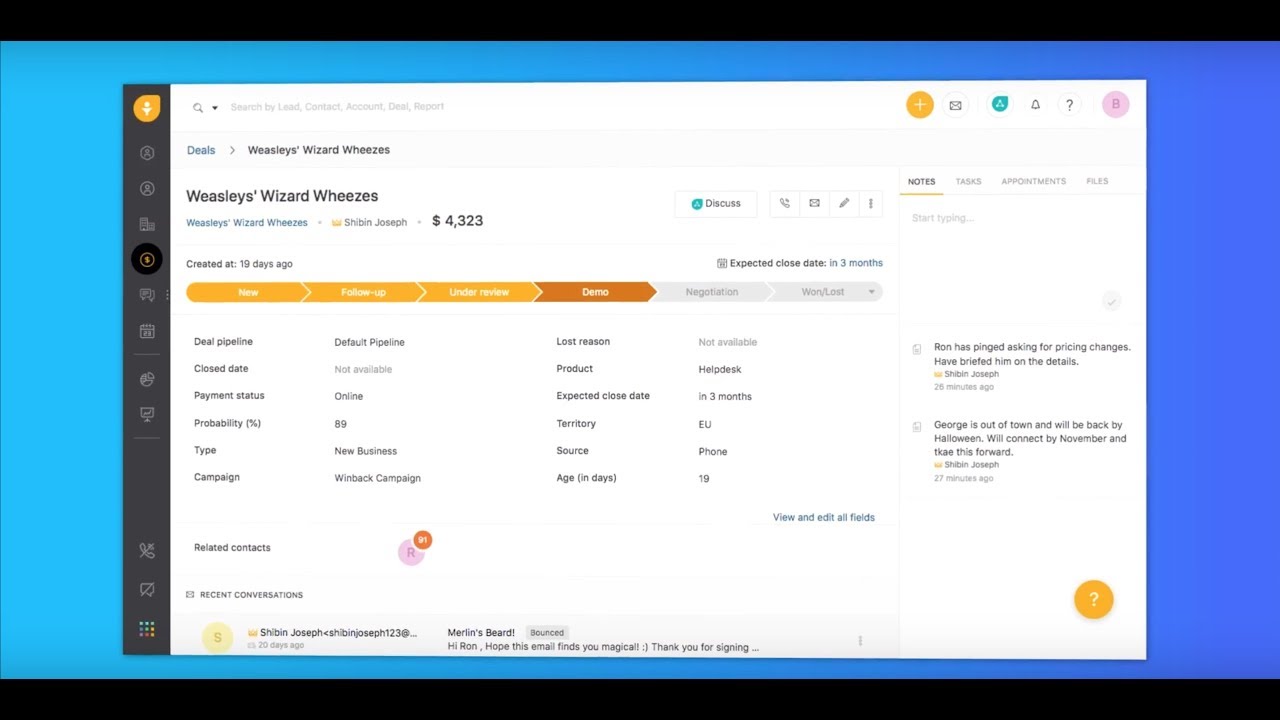Screen dimensions: 1280x720
Task: Expand the Won/Lost stage dropdown
Action: (871, 292)
